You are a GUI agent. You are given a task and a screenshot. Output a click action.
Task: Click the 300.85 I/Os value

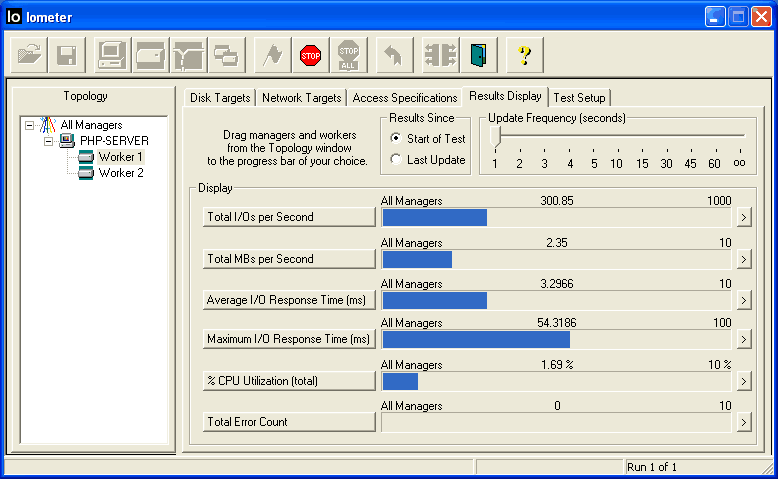point(557,201)
